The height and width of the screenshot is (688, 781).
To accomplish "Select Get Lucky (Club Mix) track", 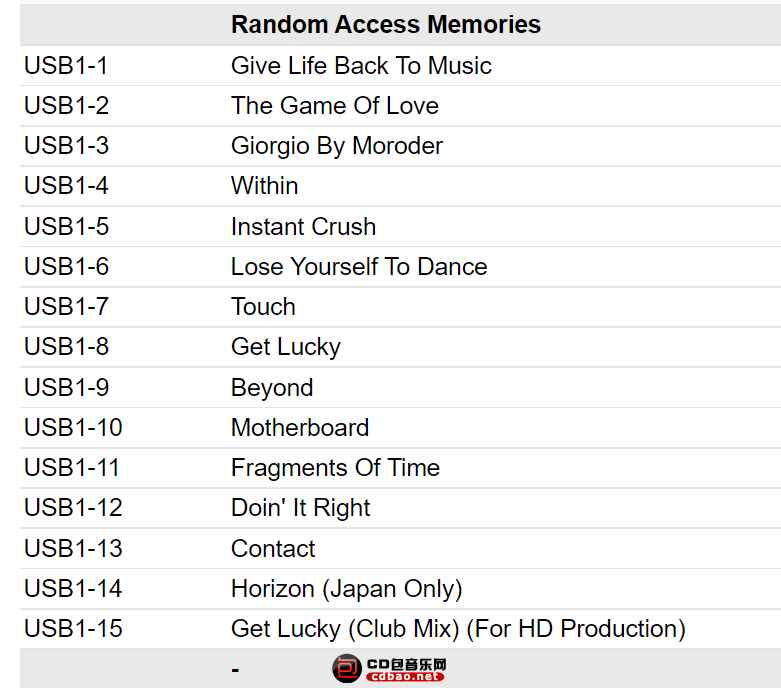I will [458, 629].
